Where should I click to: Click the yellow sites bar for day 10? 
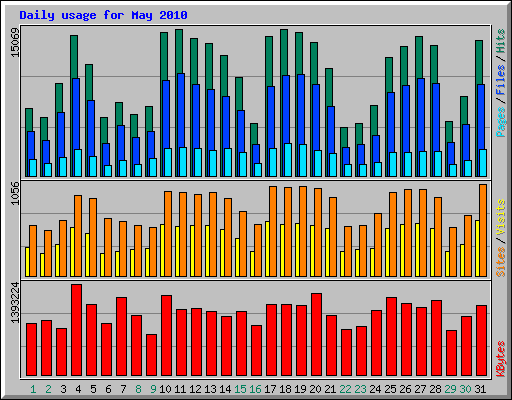162,250
